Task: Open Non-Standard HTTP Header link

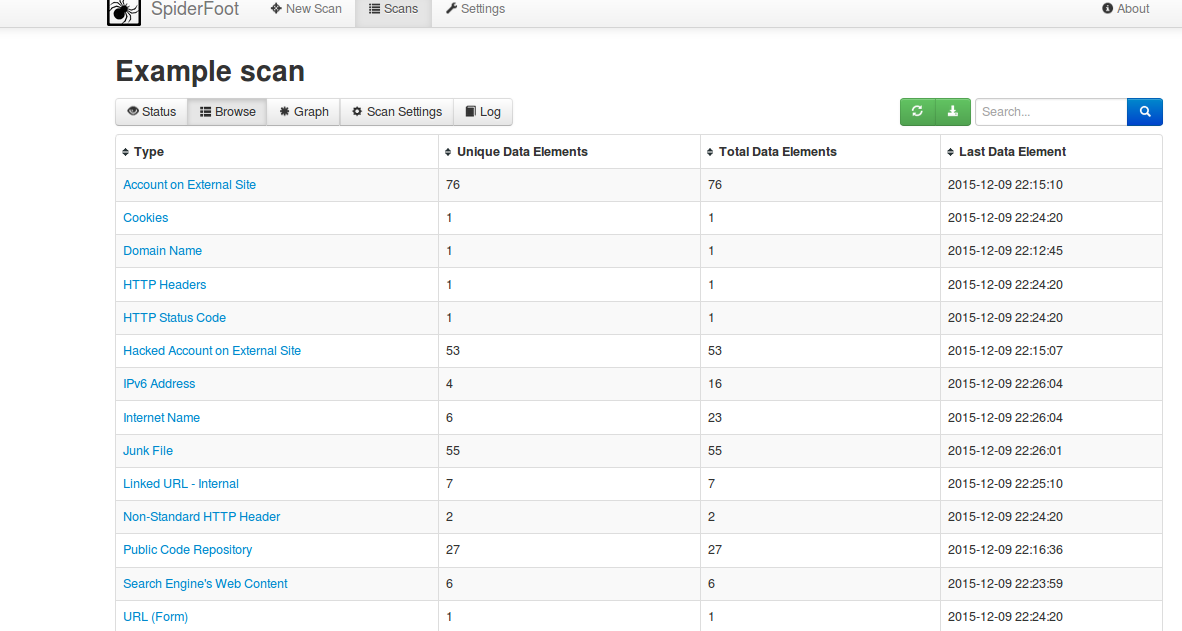Action: point(201,516)
